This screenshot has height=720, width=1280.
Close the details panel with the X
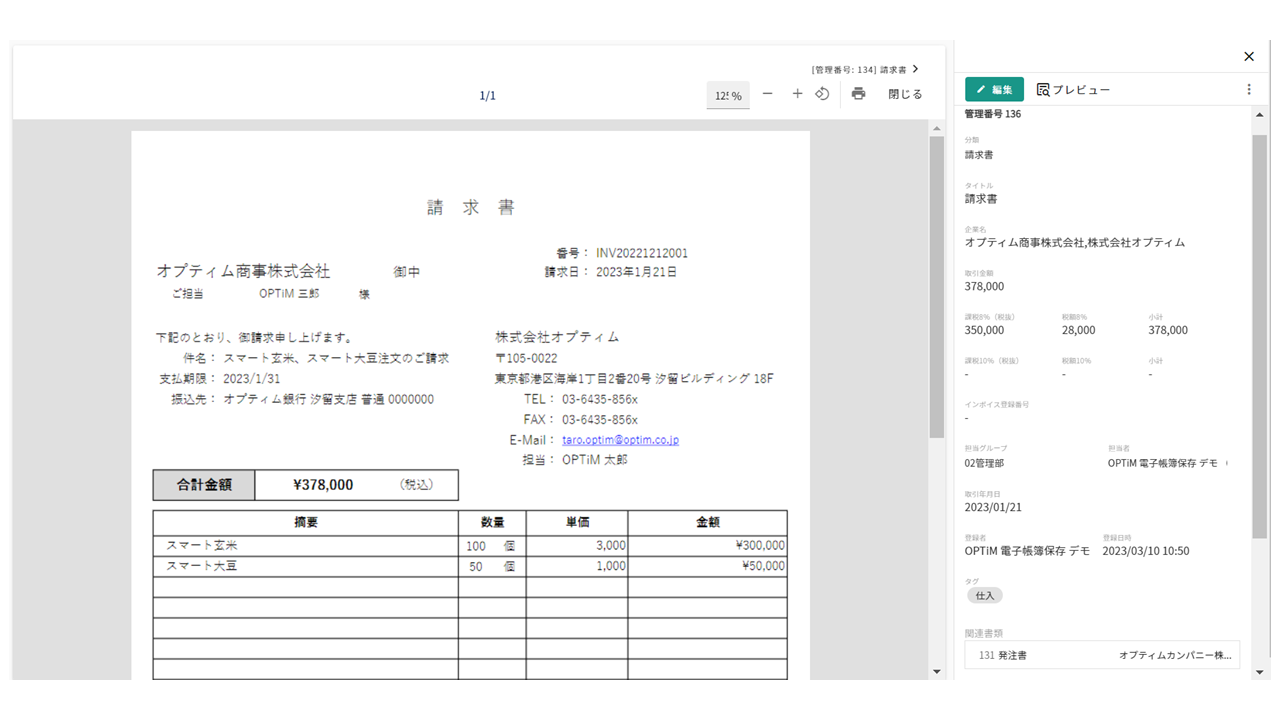click(1248, 57)
